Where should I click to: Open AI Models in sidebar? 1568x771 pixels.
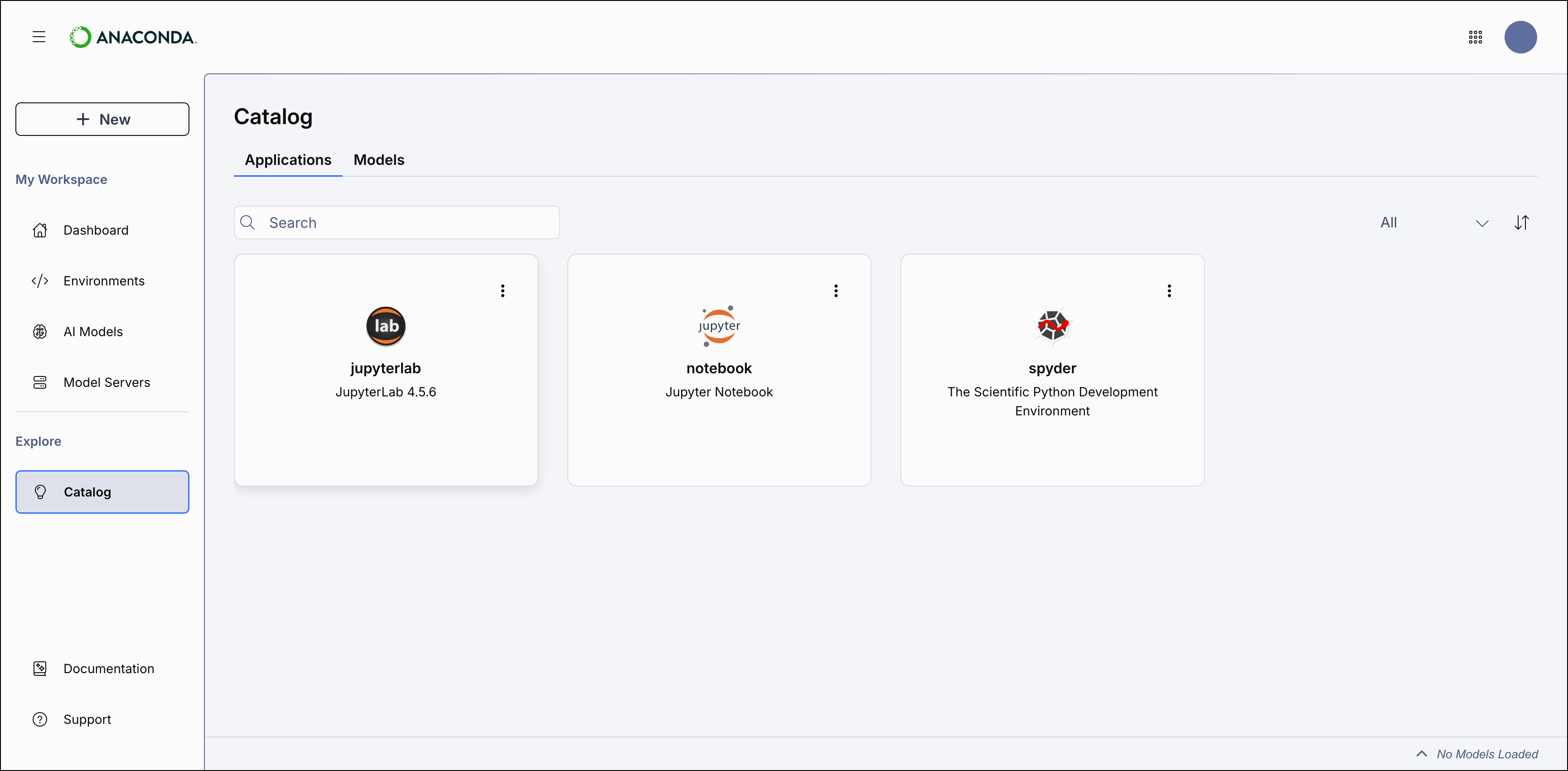point(102,332)
